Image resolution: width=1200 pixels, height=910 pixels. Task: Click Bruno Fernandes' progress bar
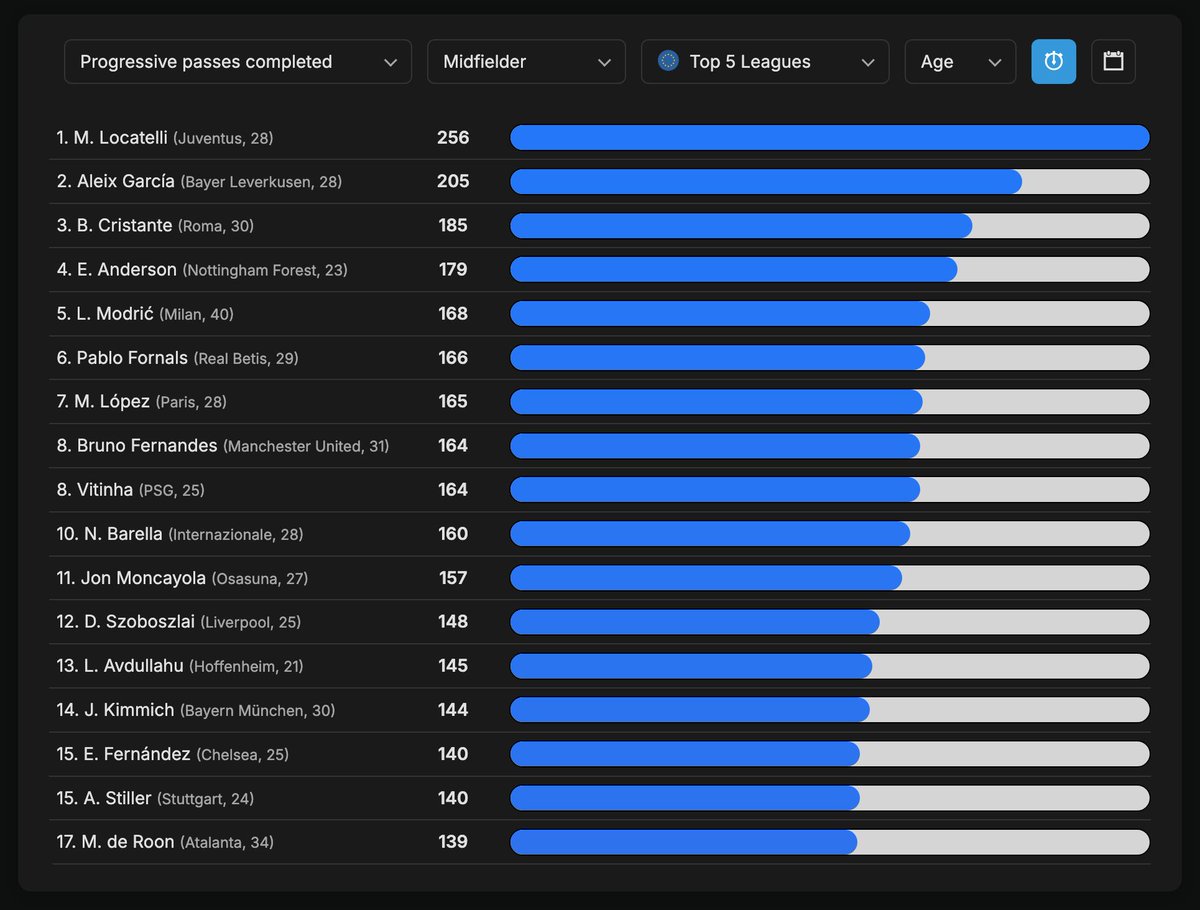830,446
